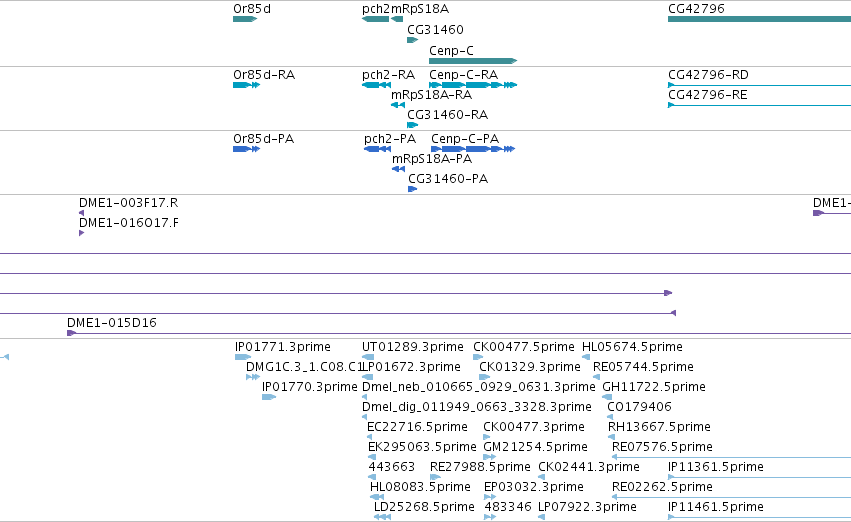
Task: Click the mRpS18A gene label
Action: [420, 9]
